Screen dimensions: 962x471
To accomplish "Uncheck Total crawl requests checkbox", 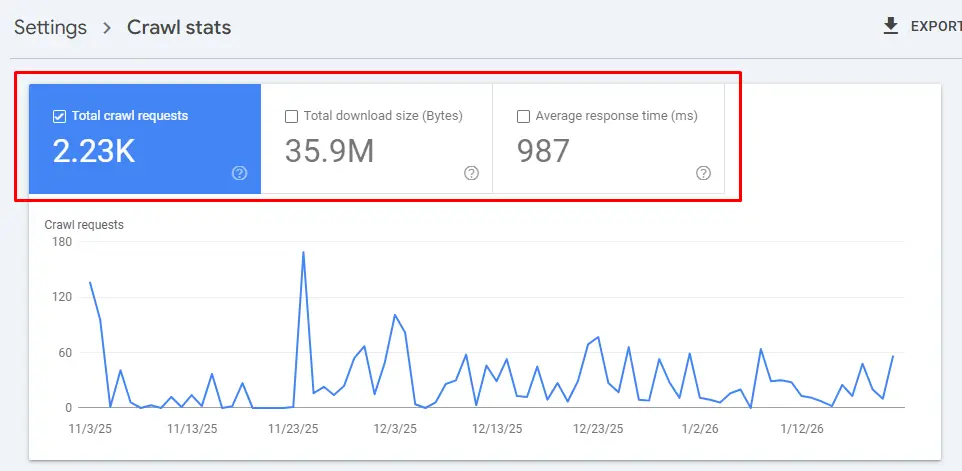I will point(60,116).
